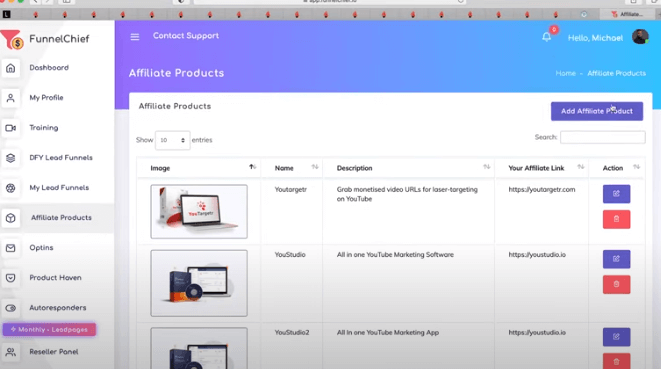Delete the YouStudio2 product

616,361
